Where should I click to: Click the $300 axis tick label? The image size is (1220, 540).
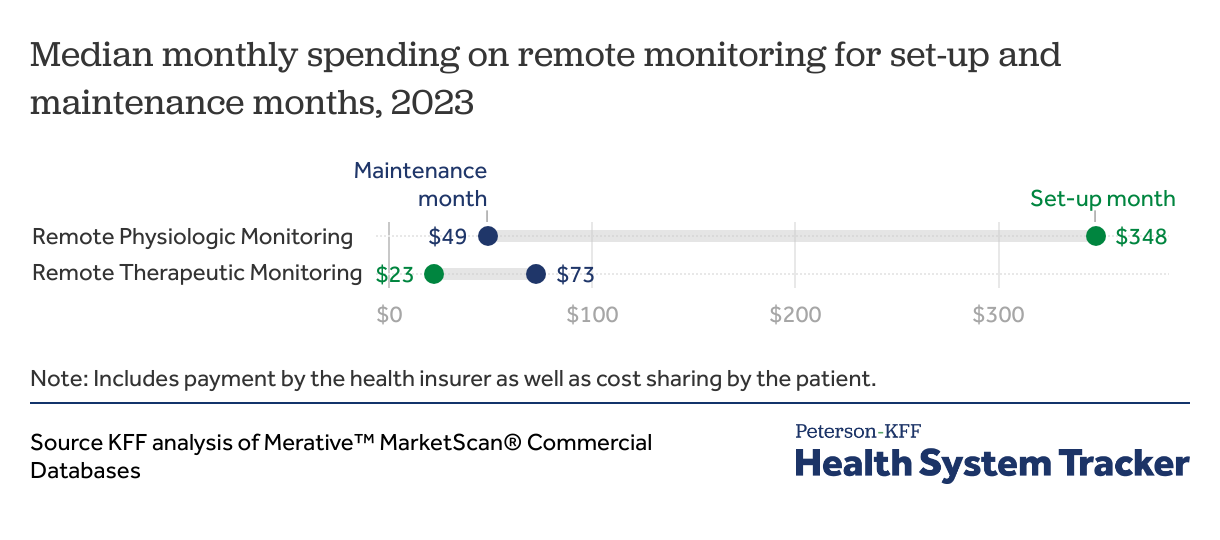(x=998, y=315)
